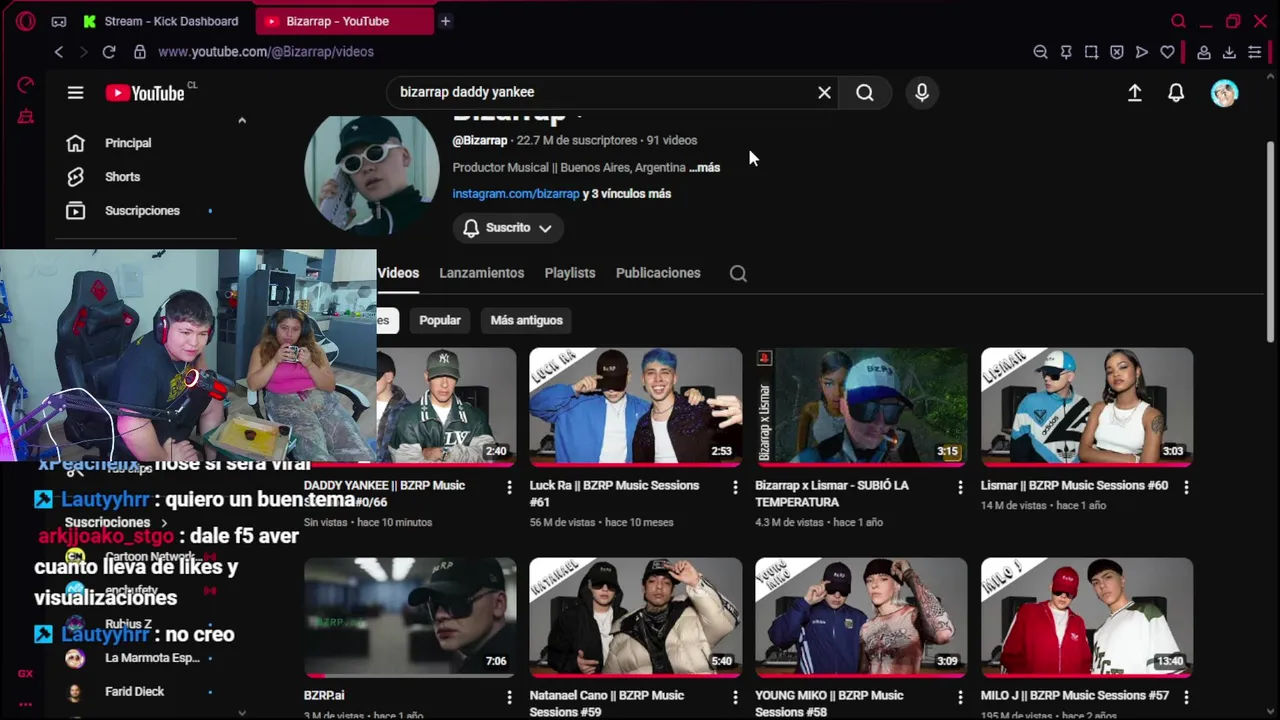Open the Publicaciones channel tab

(658, 273)
